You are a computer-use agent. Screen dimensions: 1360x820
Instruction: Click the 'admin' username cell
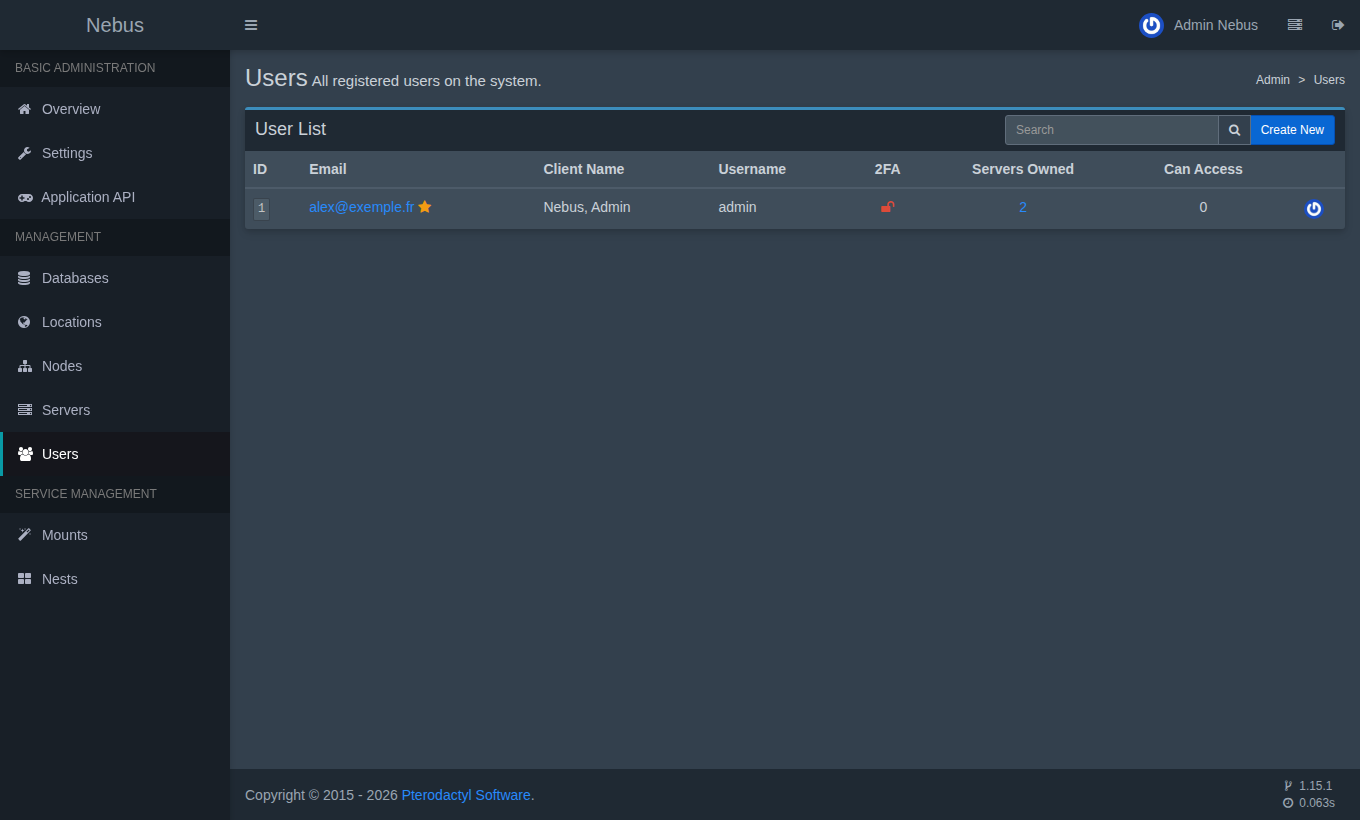(737, 207)
